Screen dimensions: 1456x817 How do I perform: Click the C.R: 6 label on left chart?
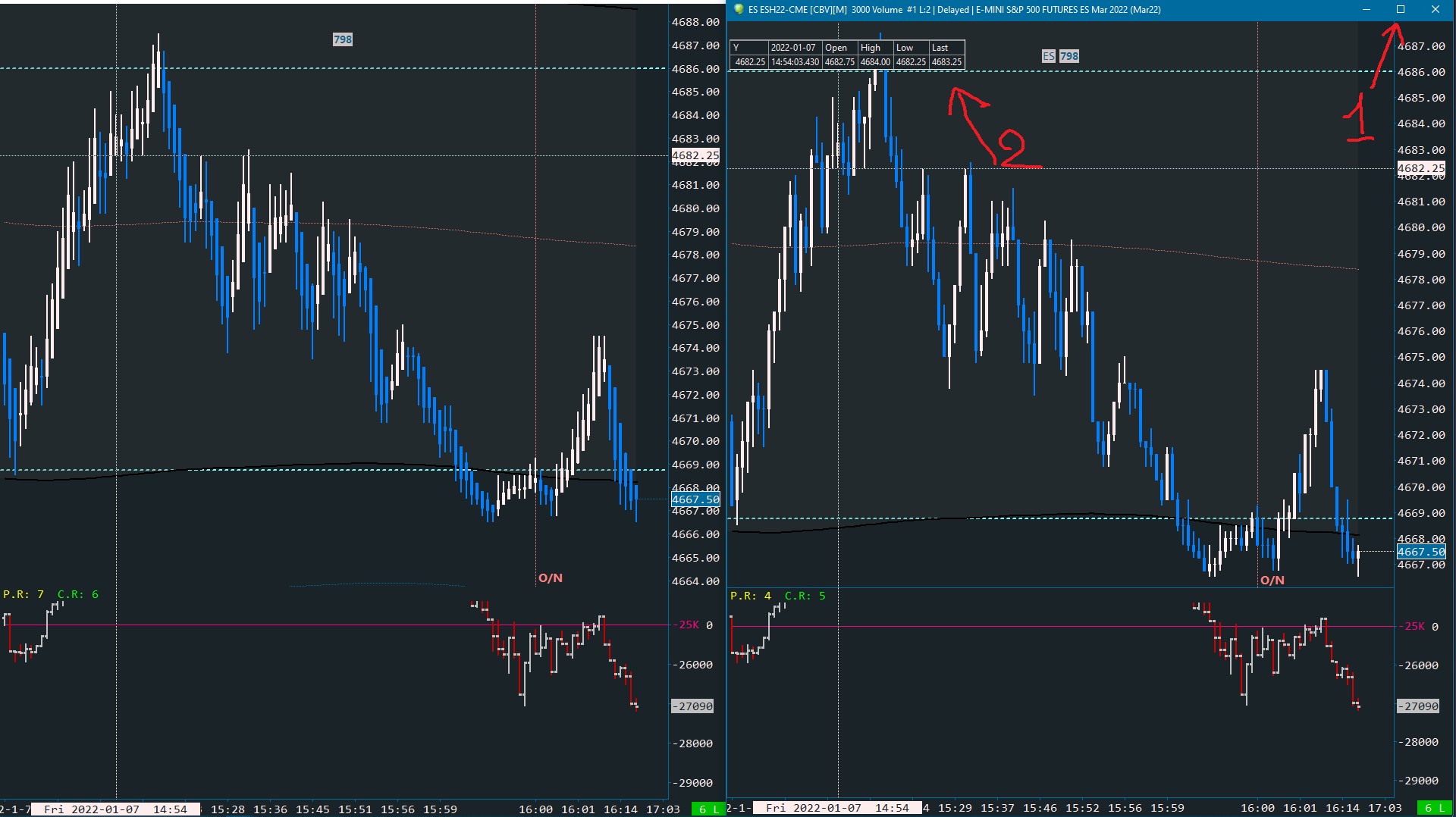pos(78,594)
